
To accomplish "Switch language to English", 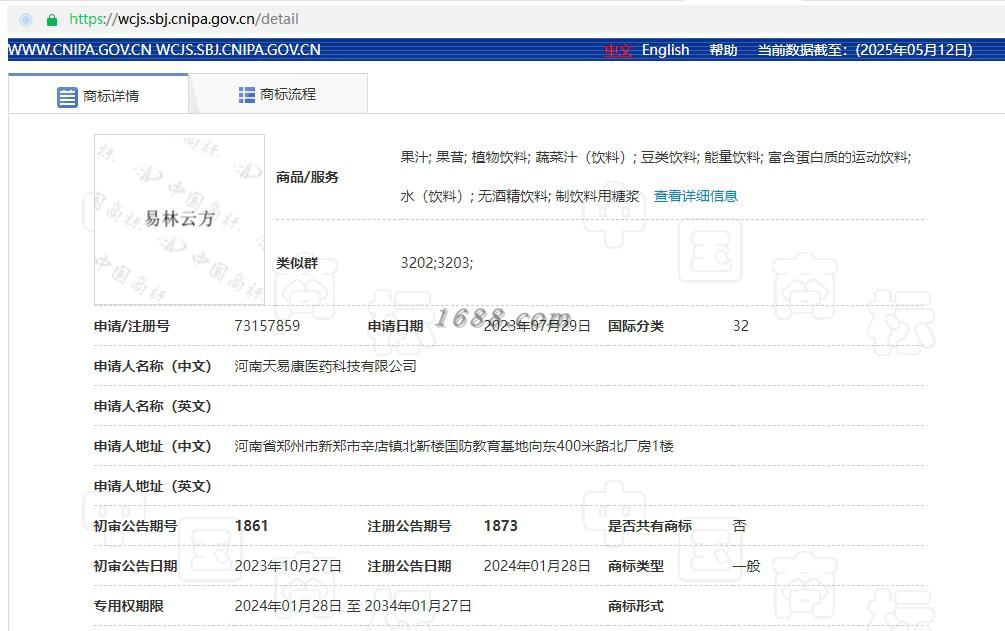I will coord(665,50).
